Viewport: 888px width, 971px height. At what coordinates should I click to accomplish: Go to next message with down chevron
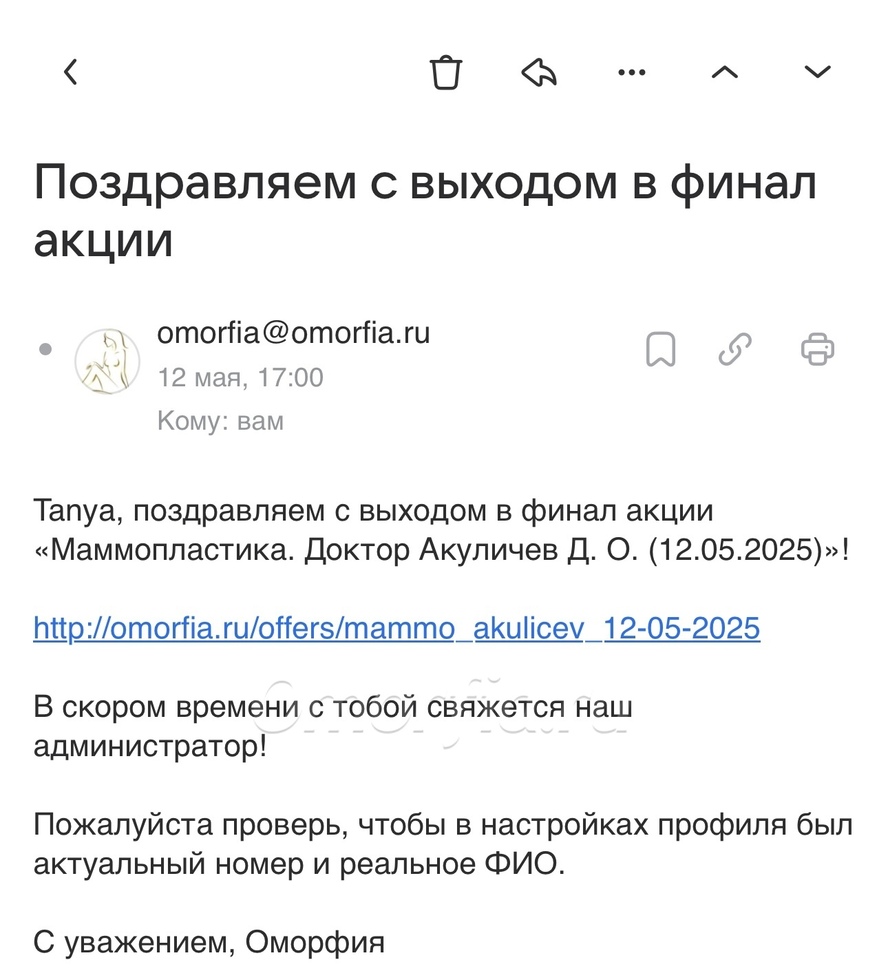coord(817,72)
